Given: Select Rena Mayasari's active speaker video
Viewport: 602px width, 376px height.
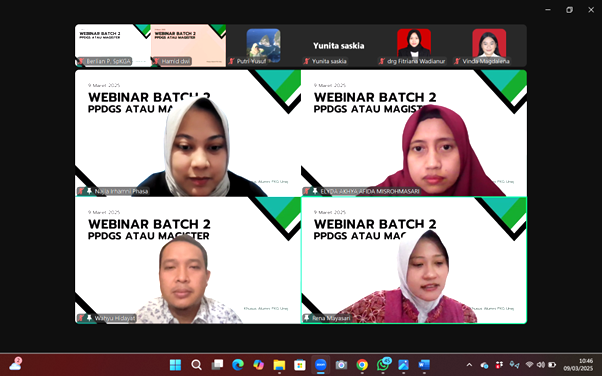Looking at the screenshot, I should (x=414, y=260).
